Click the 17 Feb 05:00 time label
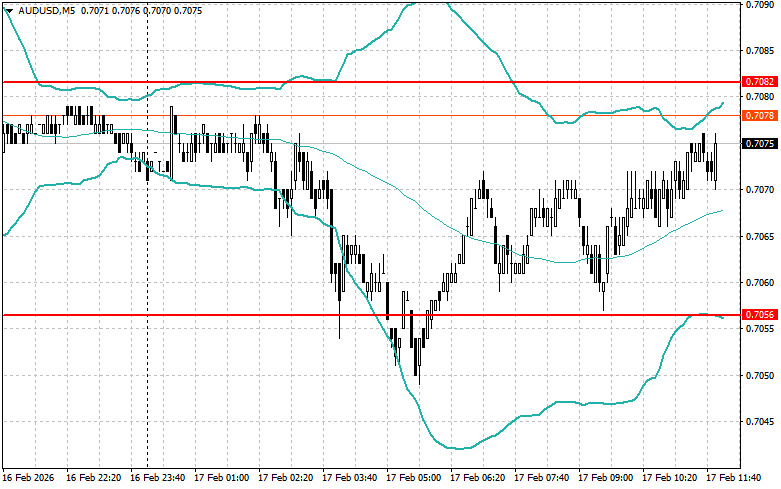The height and width of the screenshot is (489, 781). pyautogui.click(x=413, y=478)
